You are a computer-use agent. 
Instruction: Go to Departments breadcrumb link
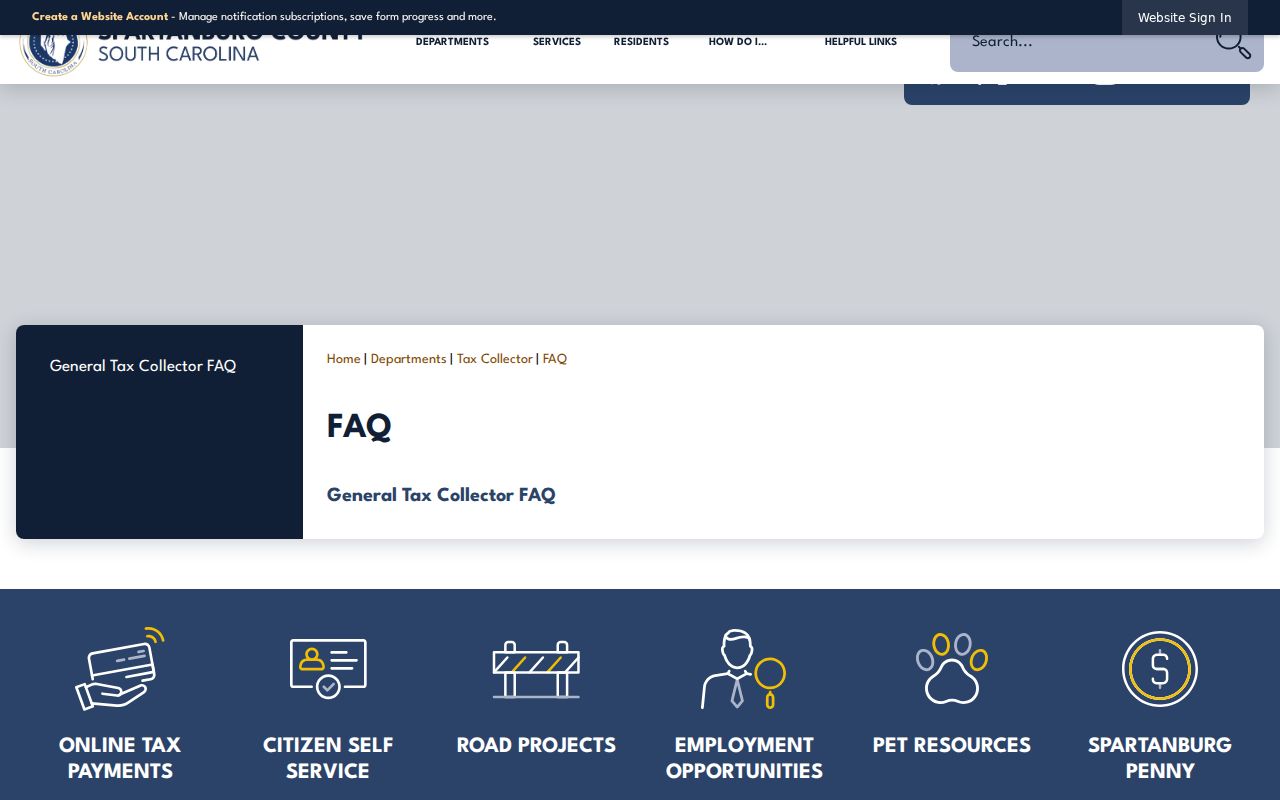coord(408,359)
